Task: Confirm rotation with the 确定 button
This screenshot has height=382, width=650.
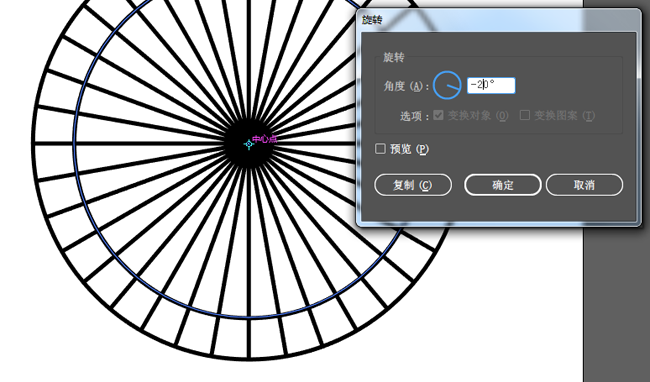Action: click(502, 185)
